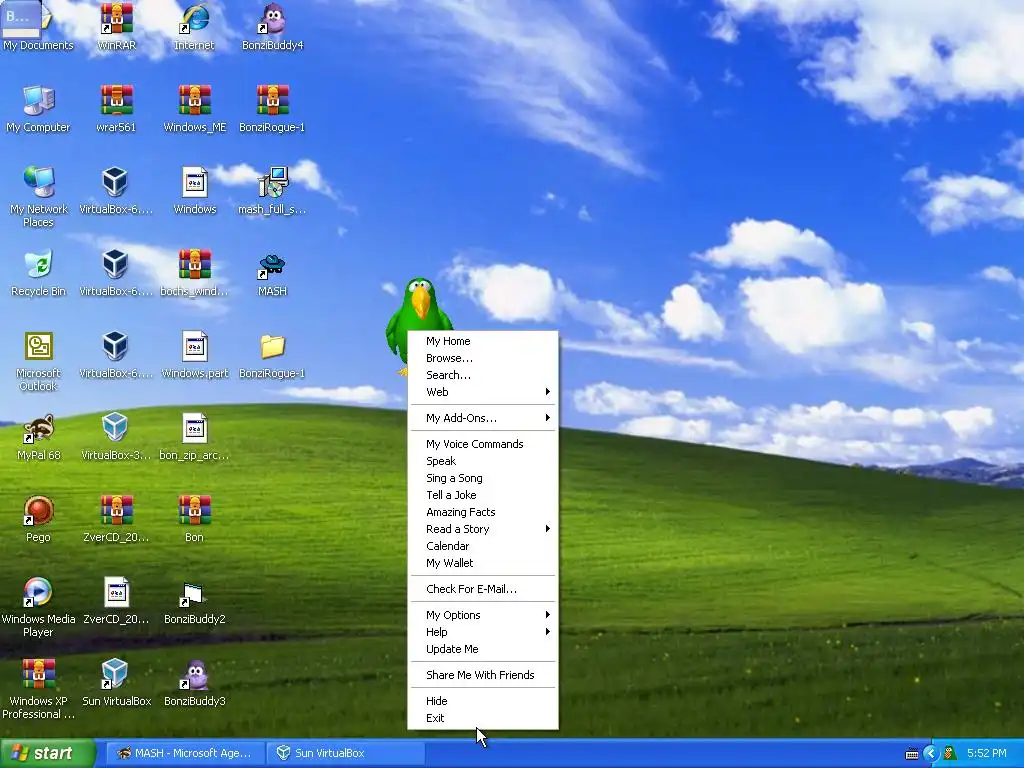The width and height of the screenshot is (1024, 768).
Task: Select Check For E-Mail... entry
Action: tap(483, 589)
